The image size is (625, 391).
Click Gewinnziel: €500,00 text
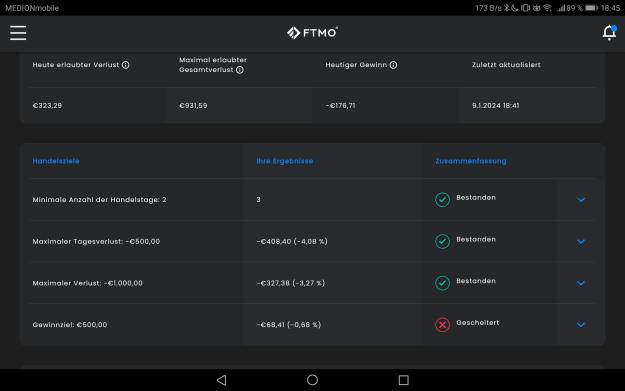(x=70, y=325)
